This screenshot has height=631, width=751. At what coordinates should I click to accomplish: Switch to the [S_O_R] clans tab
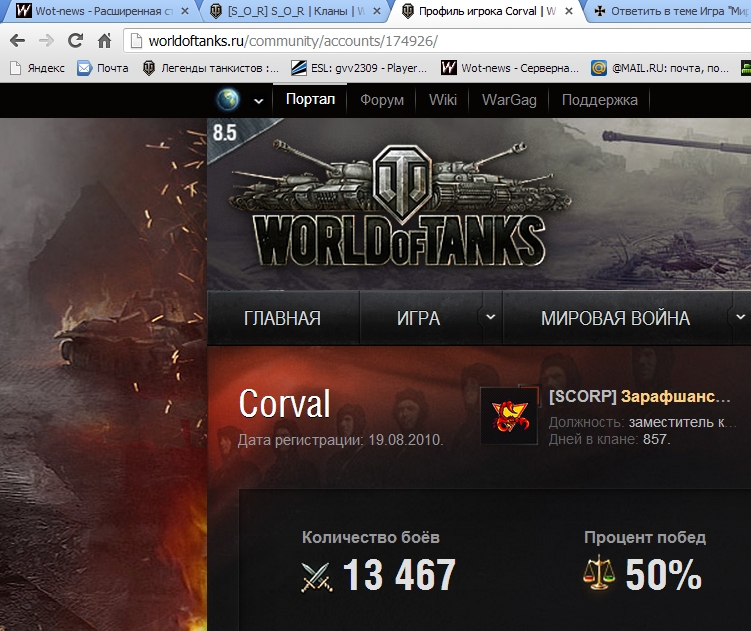pos(294,11)
